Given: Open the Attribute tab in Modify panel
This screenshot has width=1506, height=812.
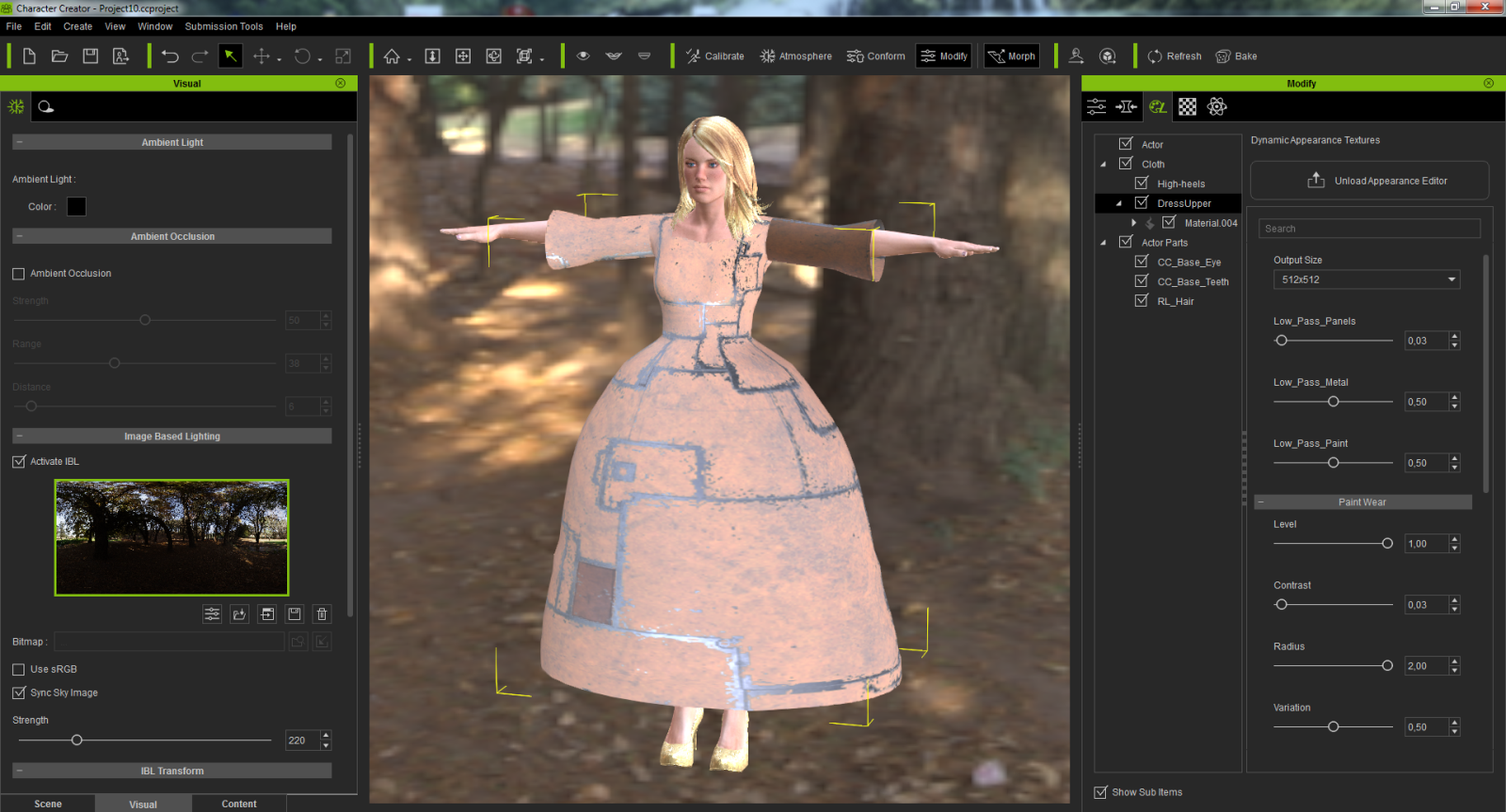Looking at the screenshot, I should pyautogui.click(x=1127, y=106).
